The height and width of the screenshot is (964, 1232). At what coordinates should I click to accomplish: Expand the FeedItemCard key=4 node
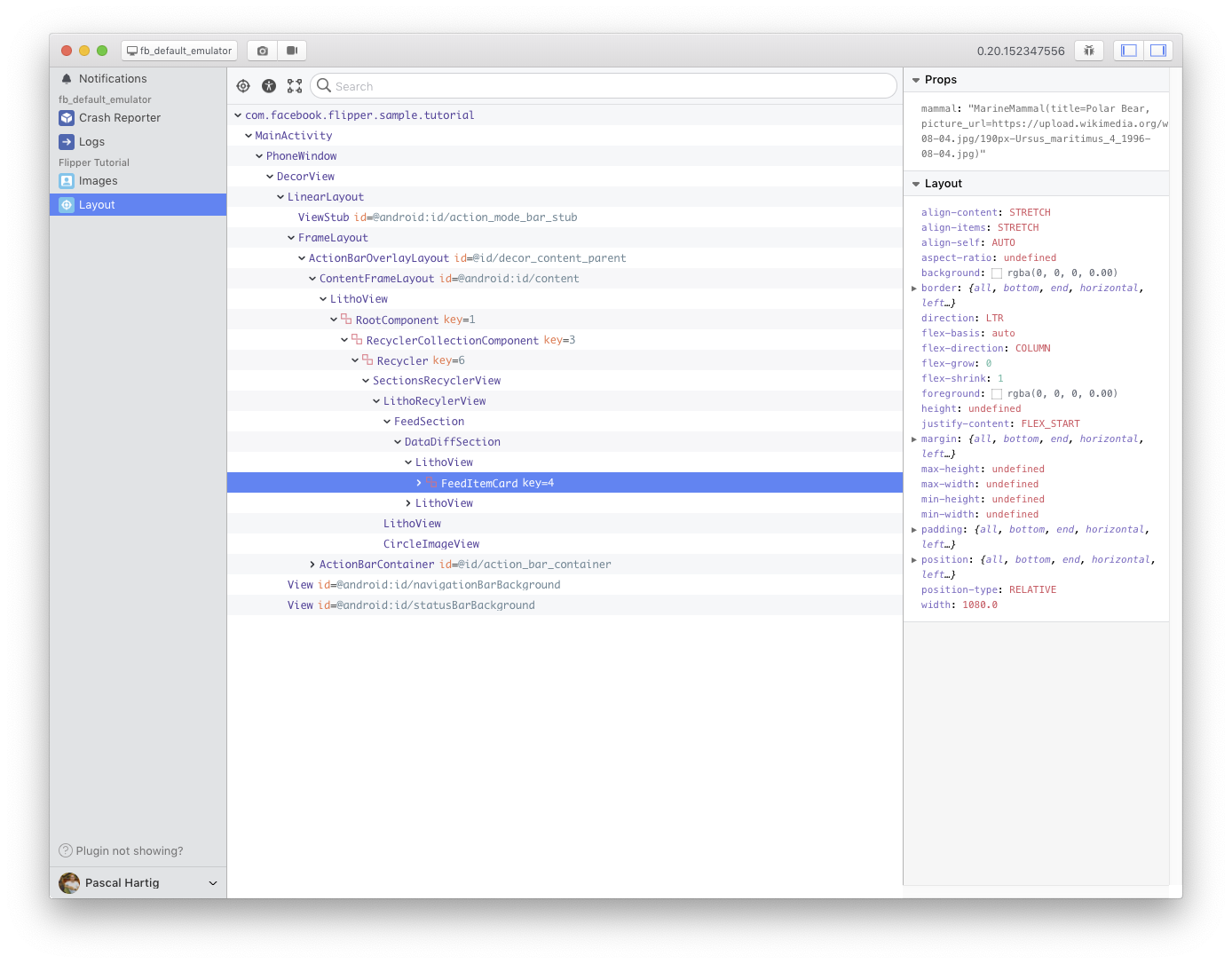point(418,482)
